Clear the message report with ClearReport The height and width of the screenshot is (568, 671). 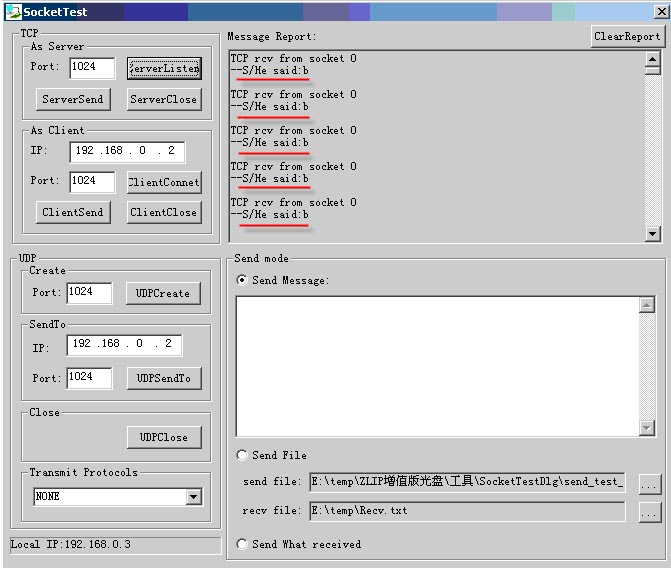pos(627,36)
